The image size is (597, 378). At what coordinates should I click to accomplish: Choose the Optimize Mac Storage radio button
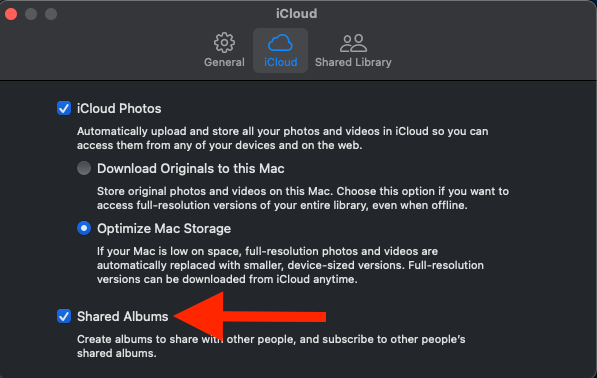(x=84, y=228)
